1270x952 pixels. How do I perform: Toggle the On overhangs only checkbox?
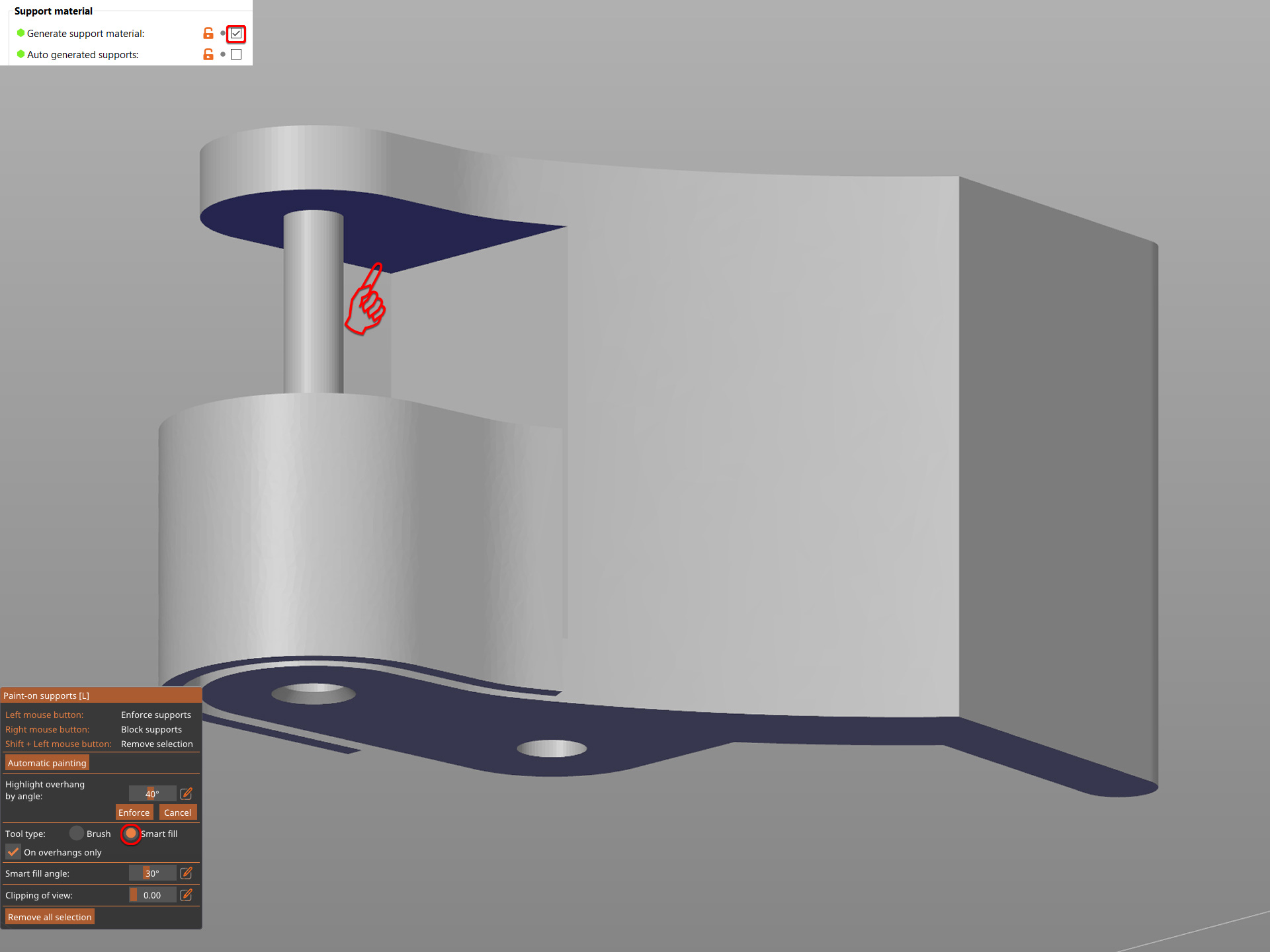pyautogui.click(x=13, y=852)
